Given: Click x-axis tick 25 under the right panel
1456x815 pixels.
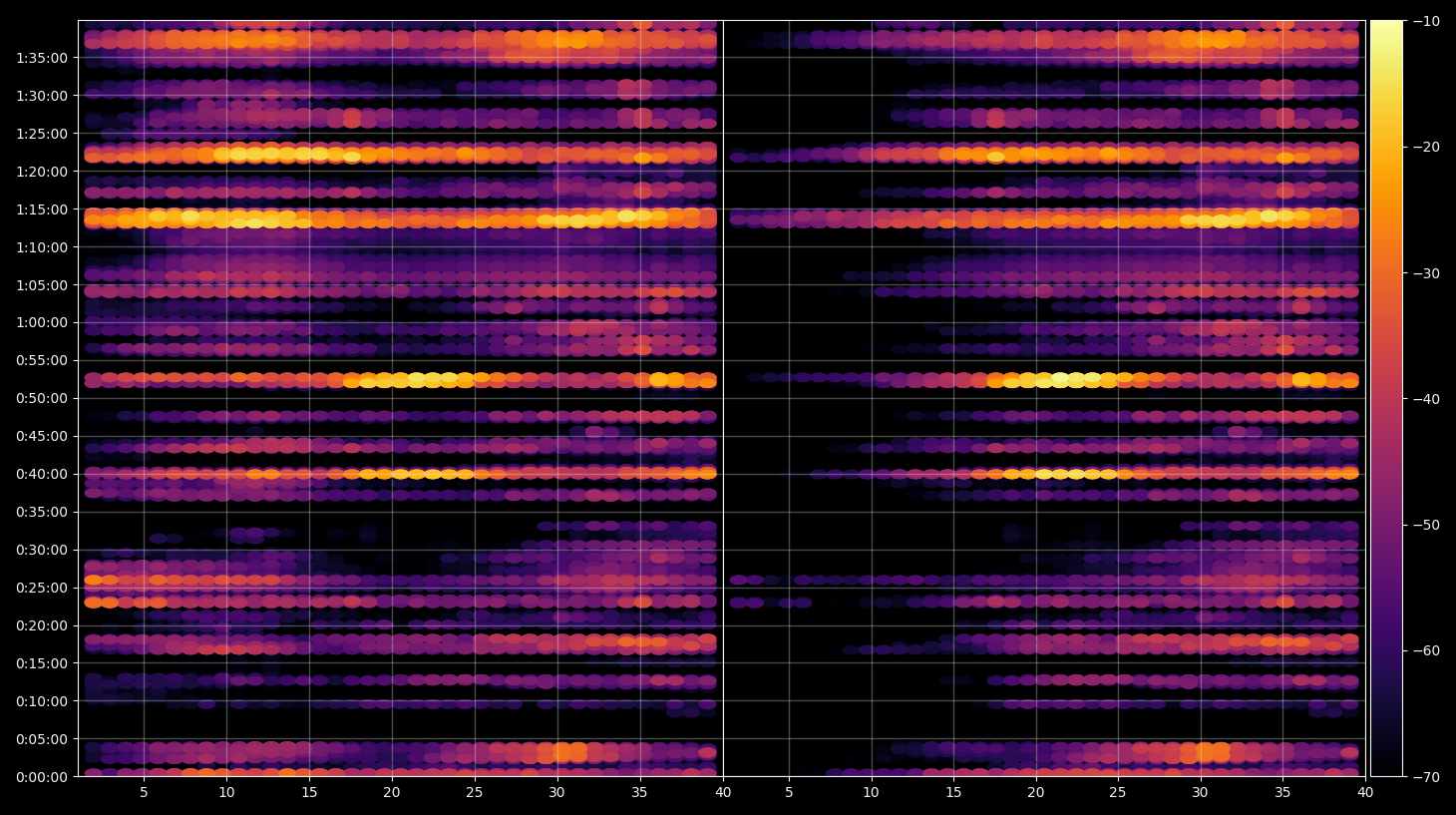Looking at the screenshot, I should coord(1118,793).
